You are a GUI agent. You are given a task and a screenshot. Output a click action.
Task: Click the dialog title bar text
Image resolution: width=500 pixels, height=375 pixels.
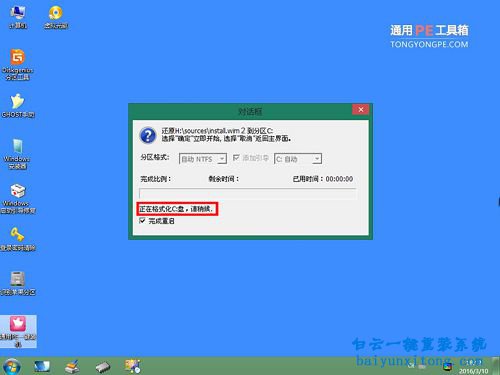[x=250, y=111]
